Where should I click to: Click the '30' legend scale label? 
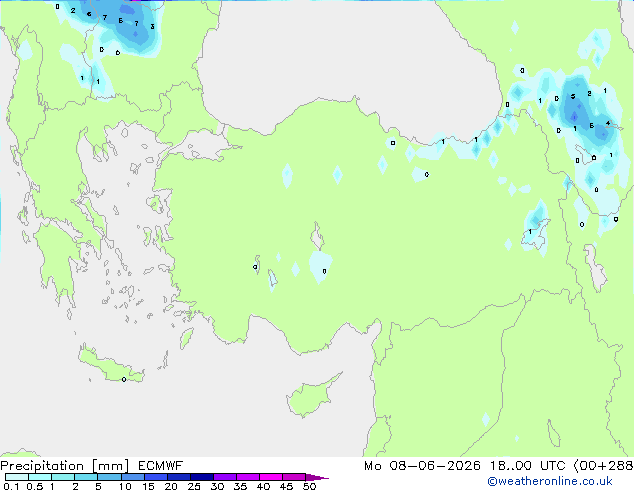coord(217,486)
